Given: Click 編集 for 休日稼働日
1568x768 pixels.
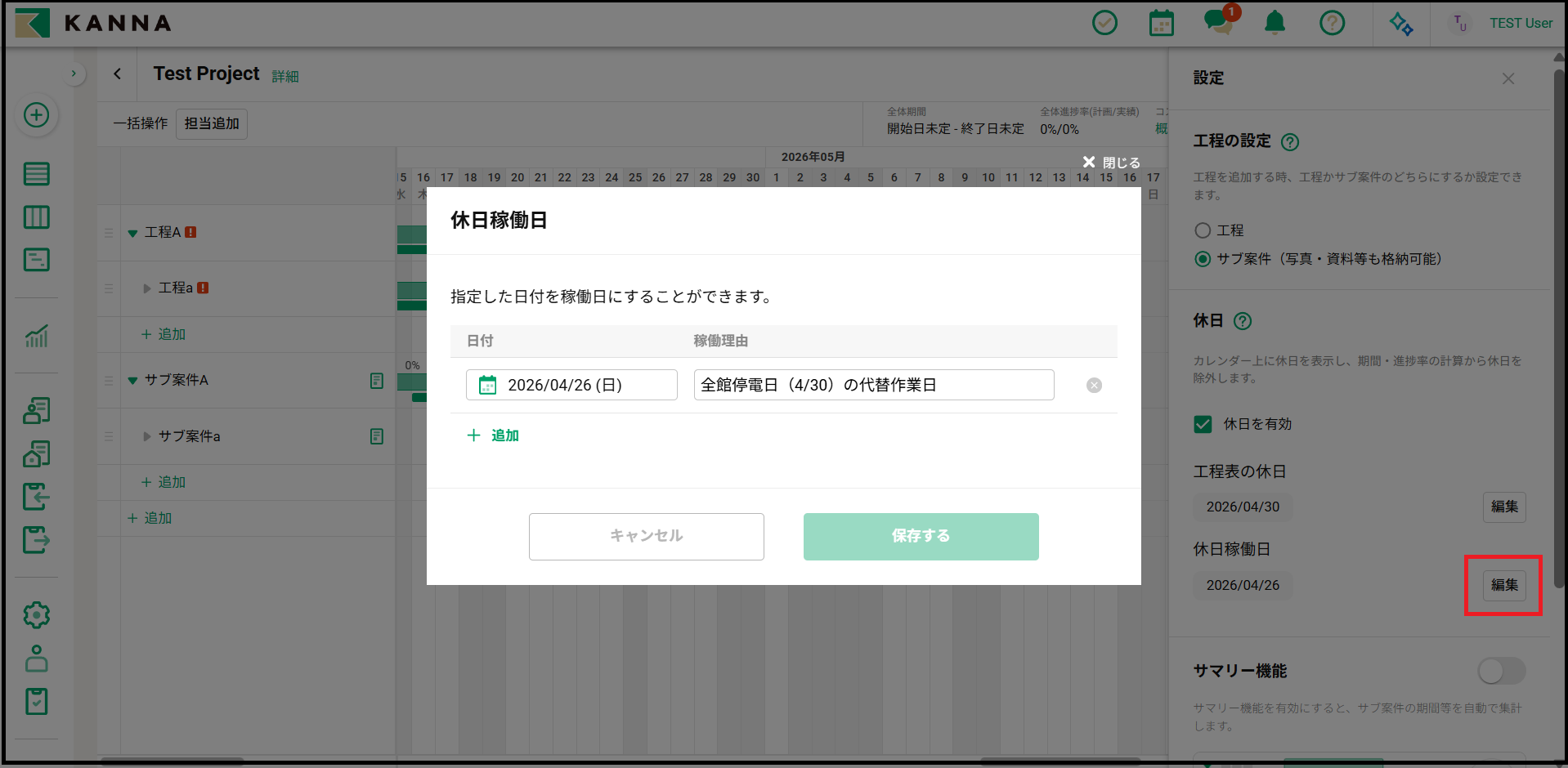Looking at the screenshot, I should click(x=1504, y=585).
